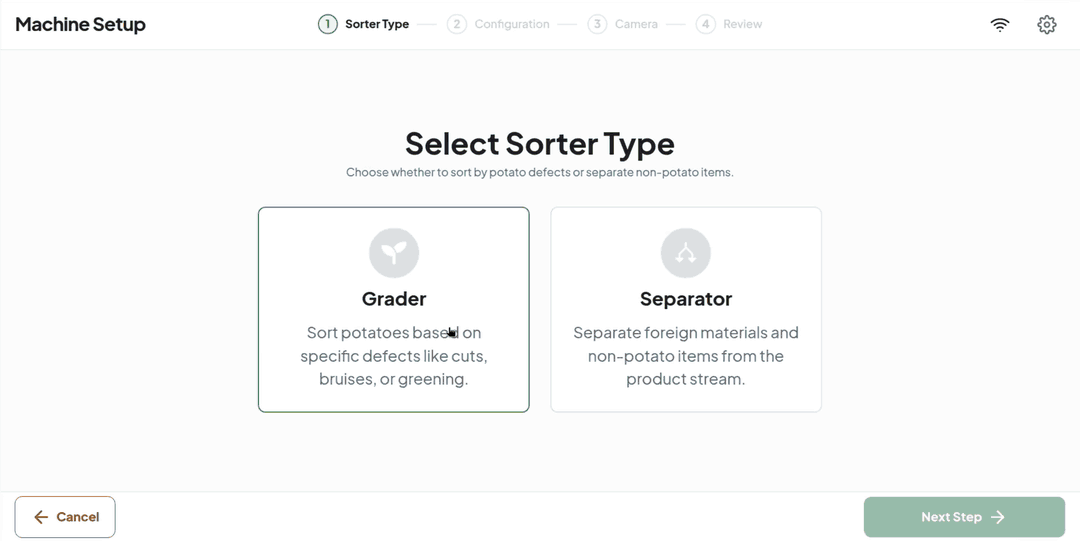Proceed with the Next Step button text
1080x541 pixels.
click(951, 517)
